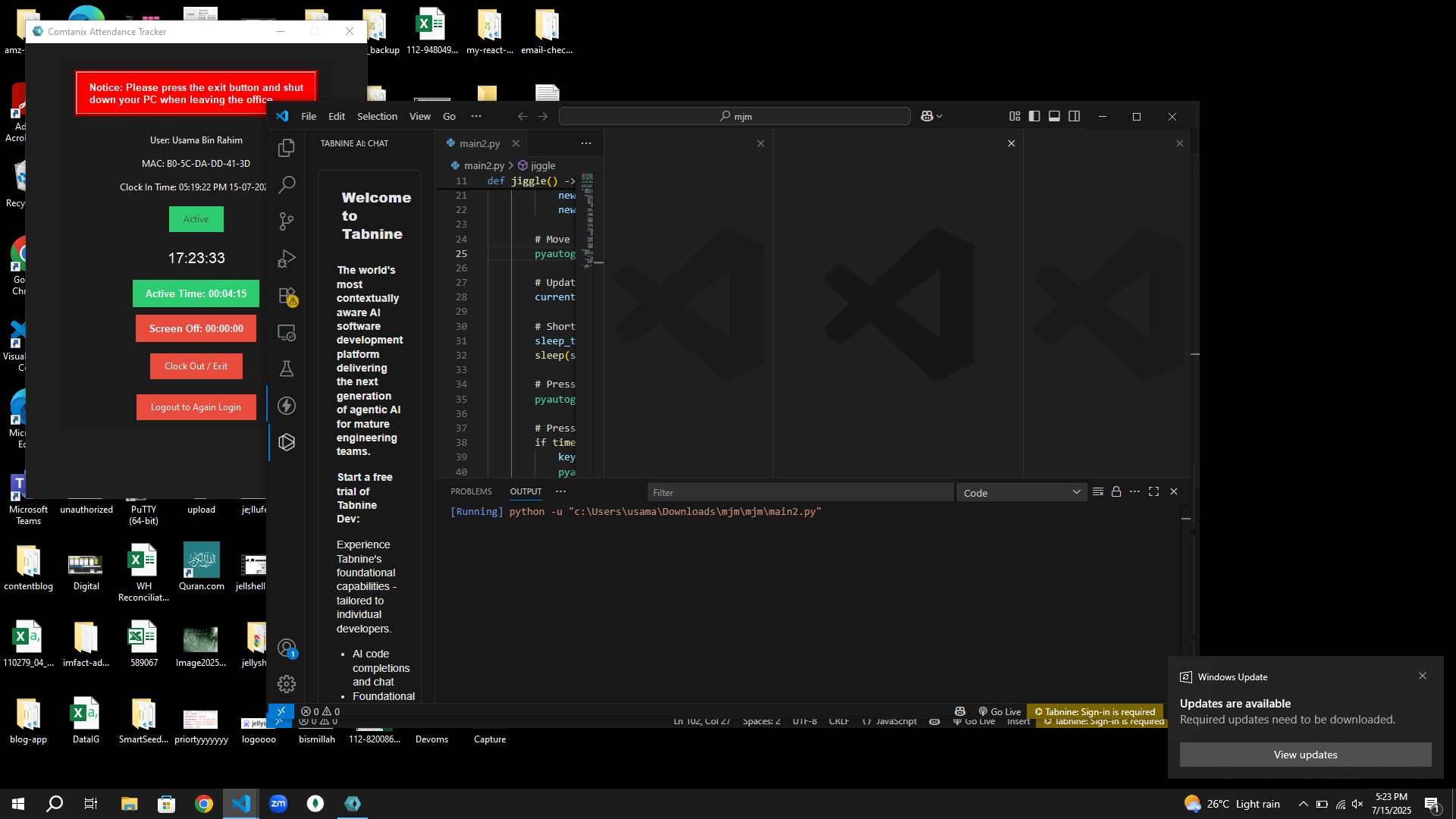Open Accounts menu in VS Code
The width and height of the screenshot is (1456, 819).
click(287, 648)
